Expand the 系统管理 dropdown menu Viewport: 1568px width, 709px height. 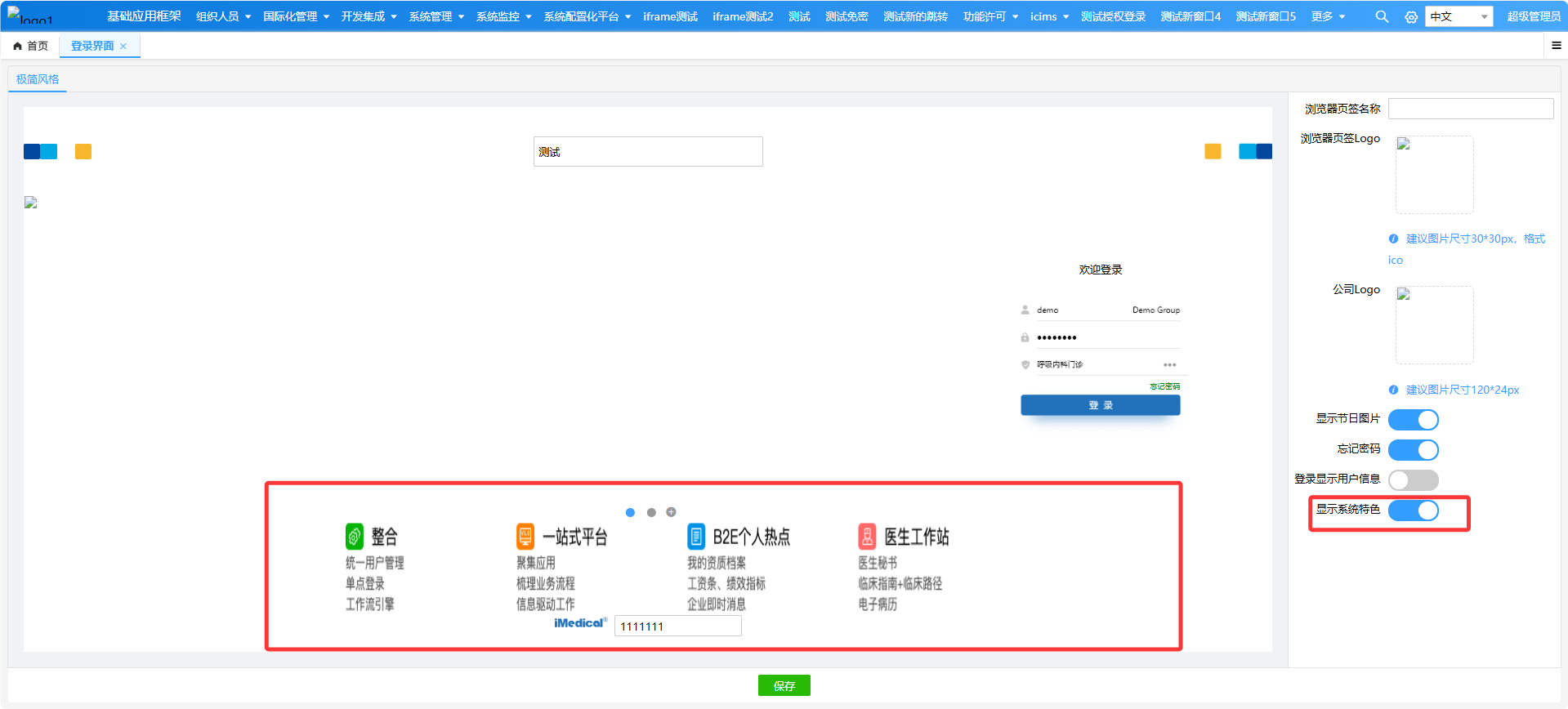tap(436, 16)
